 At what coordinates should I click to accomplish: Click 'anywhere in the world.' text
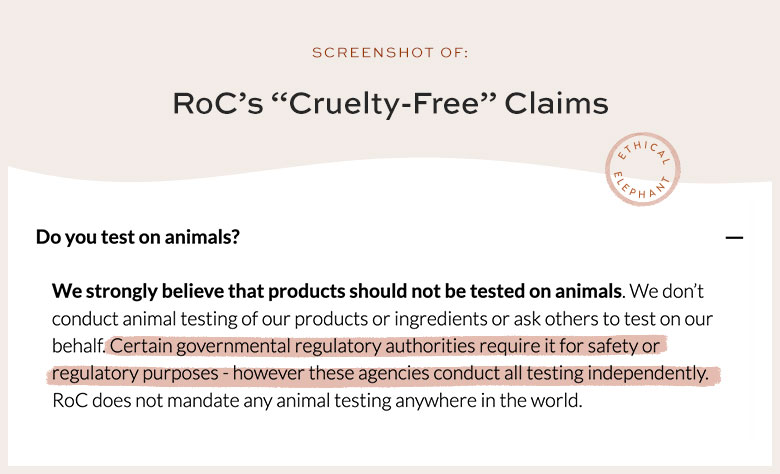(488, 400)
